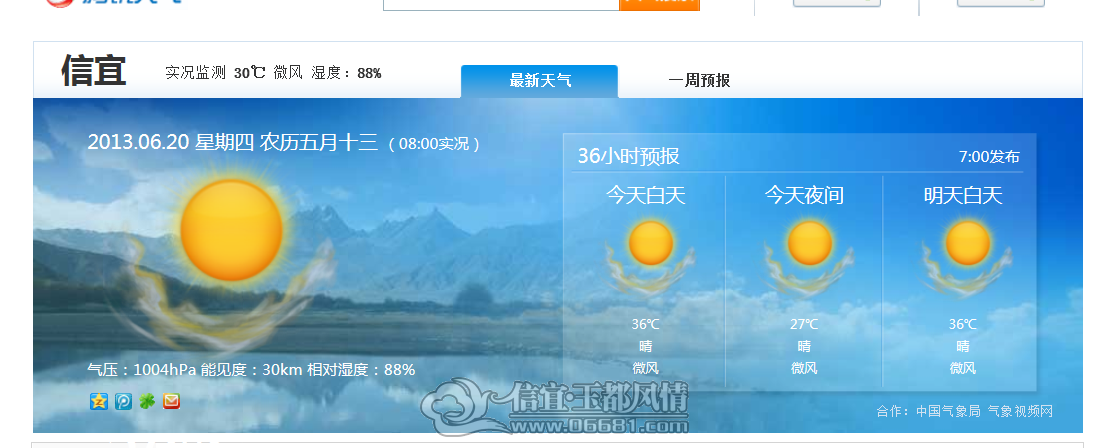Open the 中国气象局 partner link
The width and height of the screenshot is (1111, 448).
coord(947,411)
